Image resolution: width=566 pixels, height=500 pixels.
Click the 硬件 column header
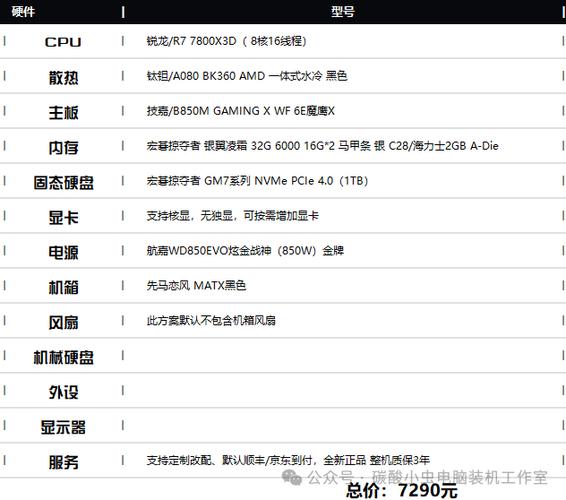coord(23,12)
